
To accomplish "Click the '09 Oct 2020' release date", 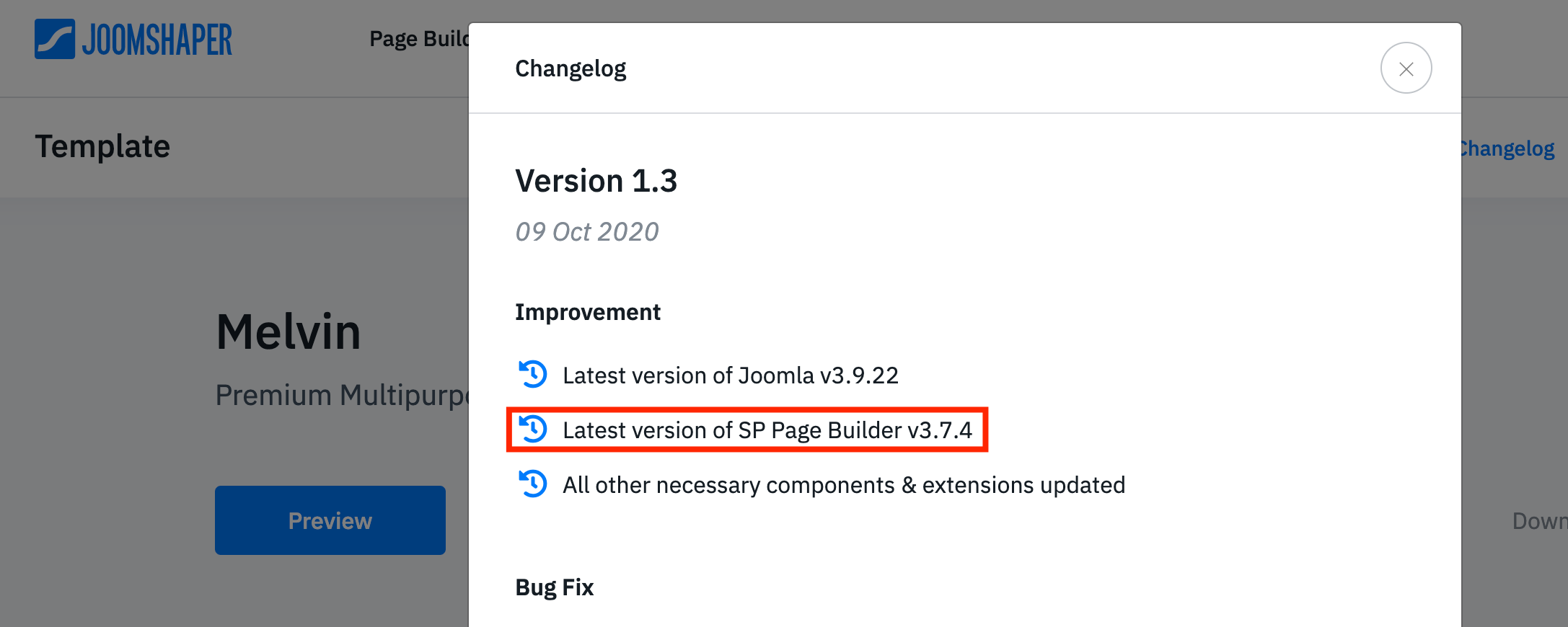I will click(x=586, y=232).
